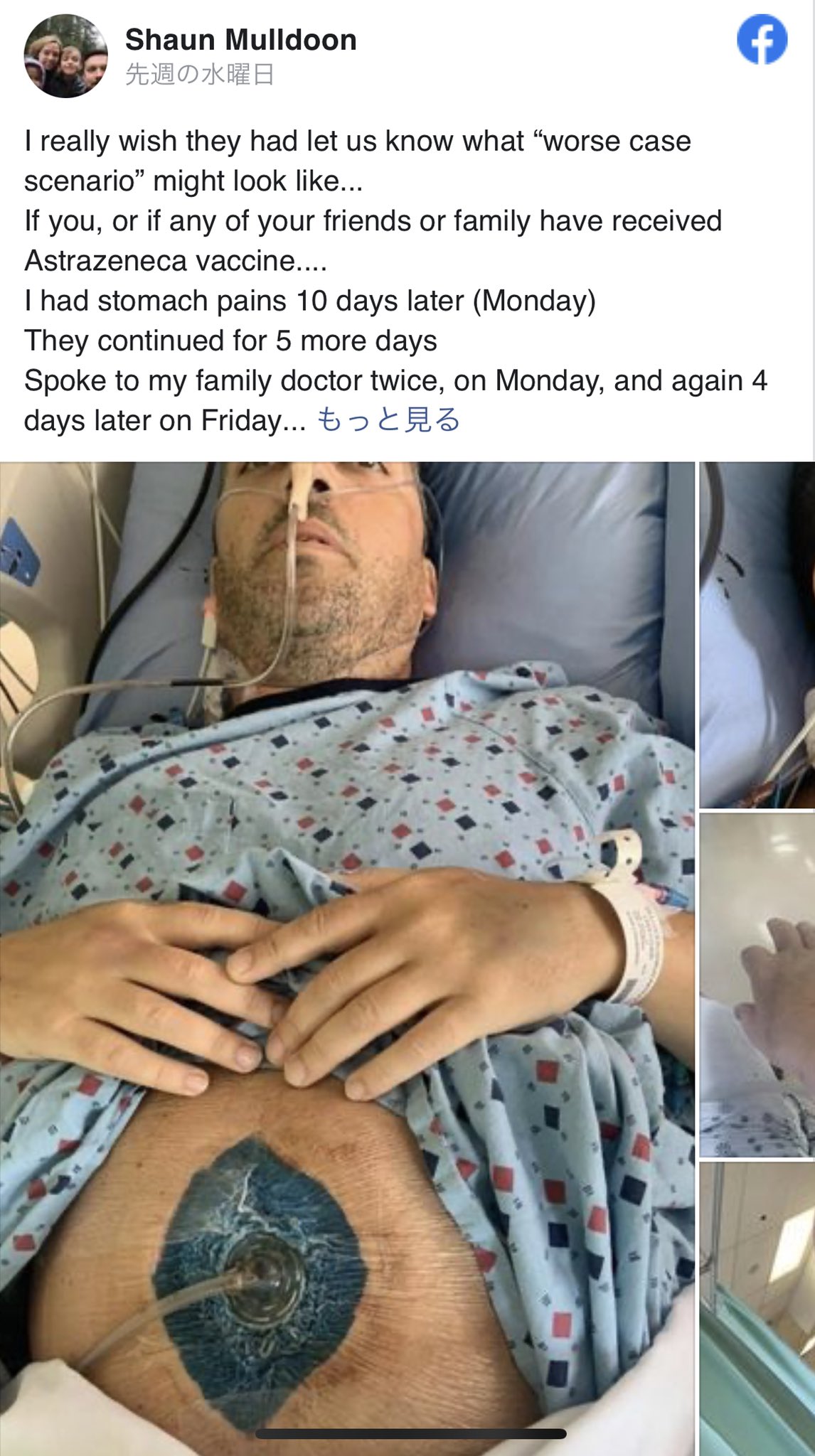Click the 先週の水曜日 timestamp
The height and width of the screenshot is (1456, 815).
[200, 74]
